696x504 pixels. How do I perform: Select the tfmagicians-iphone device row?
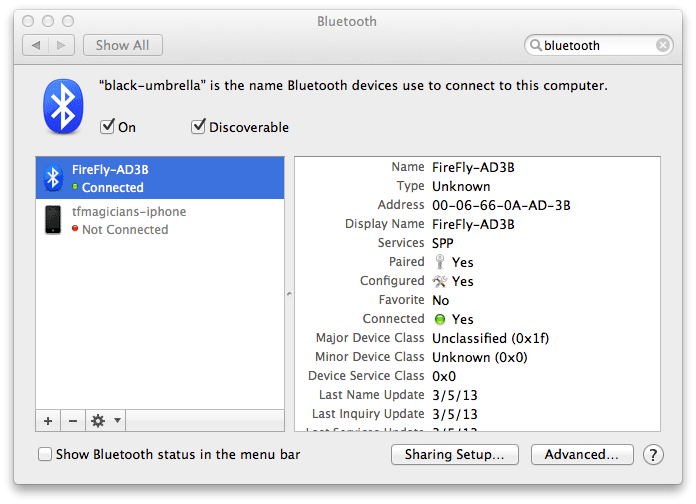tap(160, 220)
